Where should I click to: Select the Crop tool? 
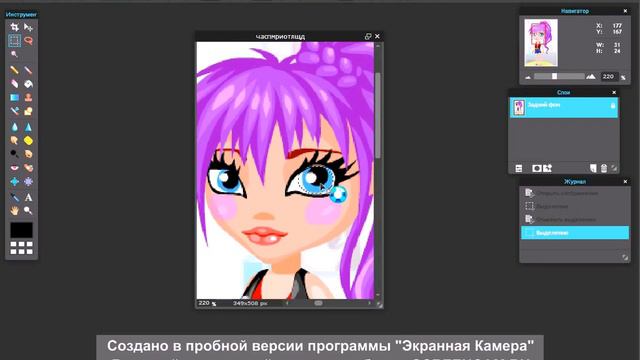pos(14,27)
